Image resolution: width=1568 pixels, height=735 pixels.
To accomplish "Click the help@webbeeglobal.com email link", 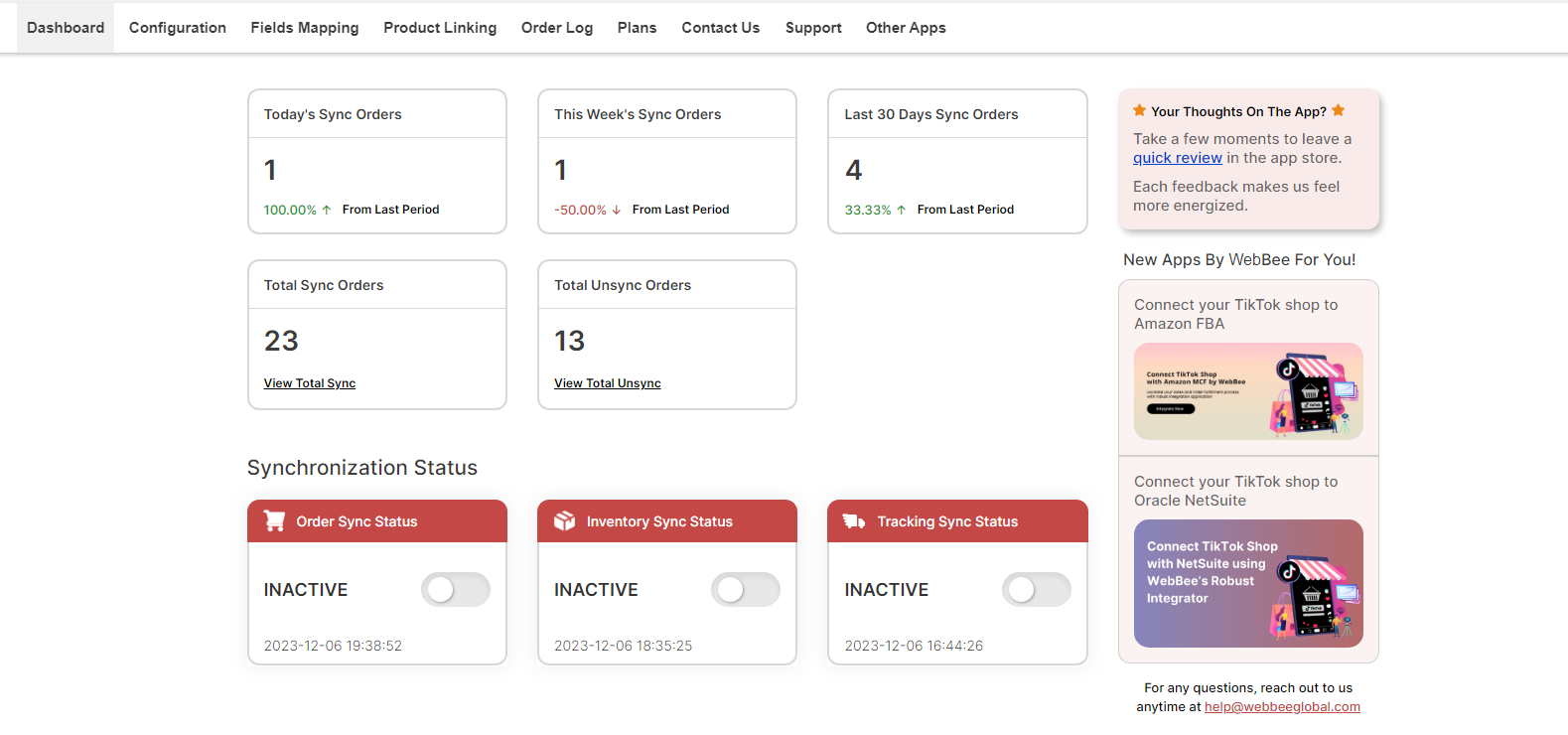I will pos(1282,707).
